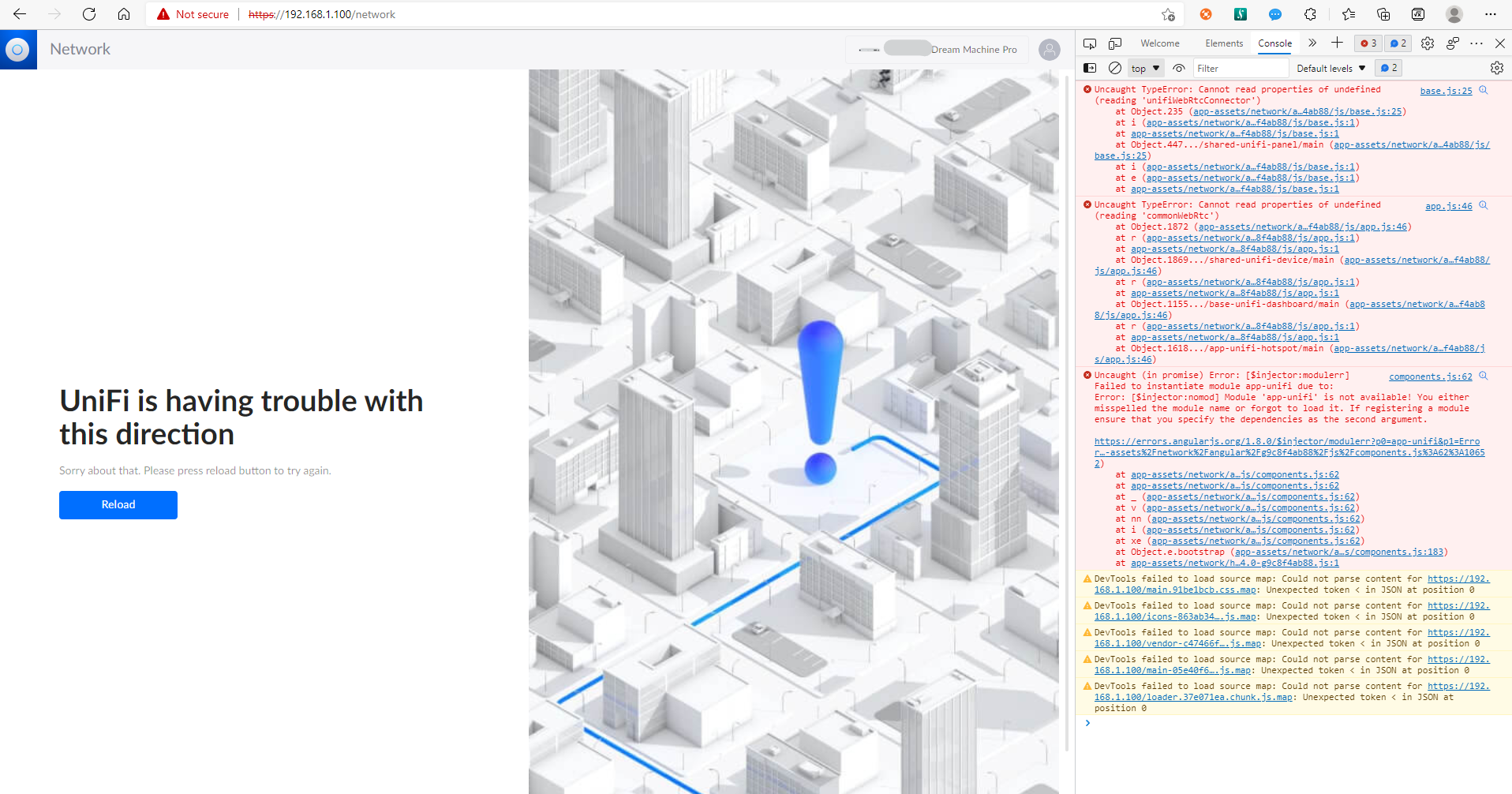Open the browser Favorites list icon
The width and height of the screenshot is (1512, 794).
click(x=1348, y=14)
